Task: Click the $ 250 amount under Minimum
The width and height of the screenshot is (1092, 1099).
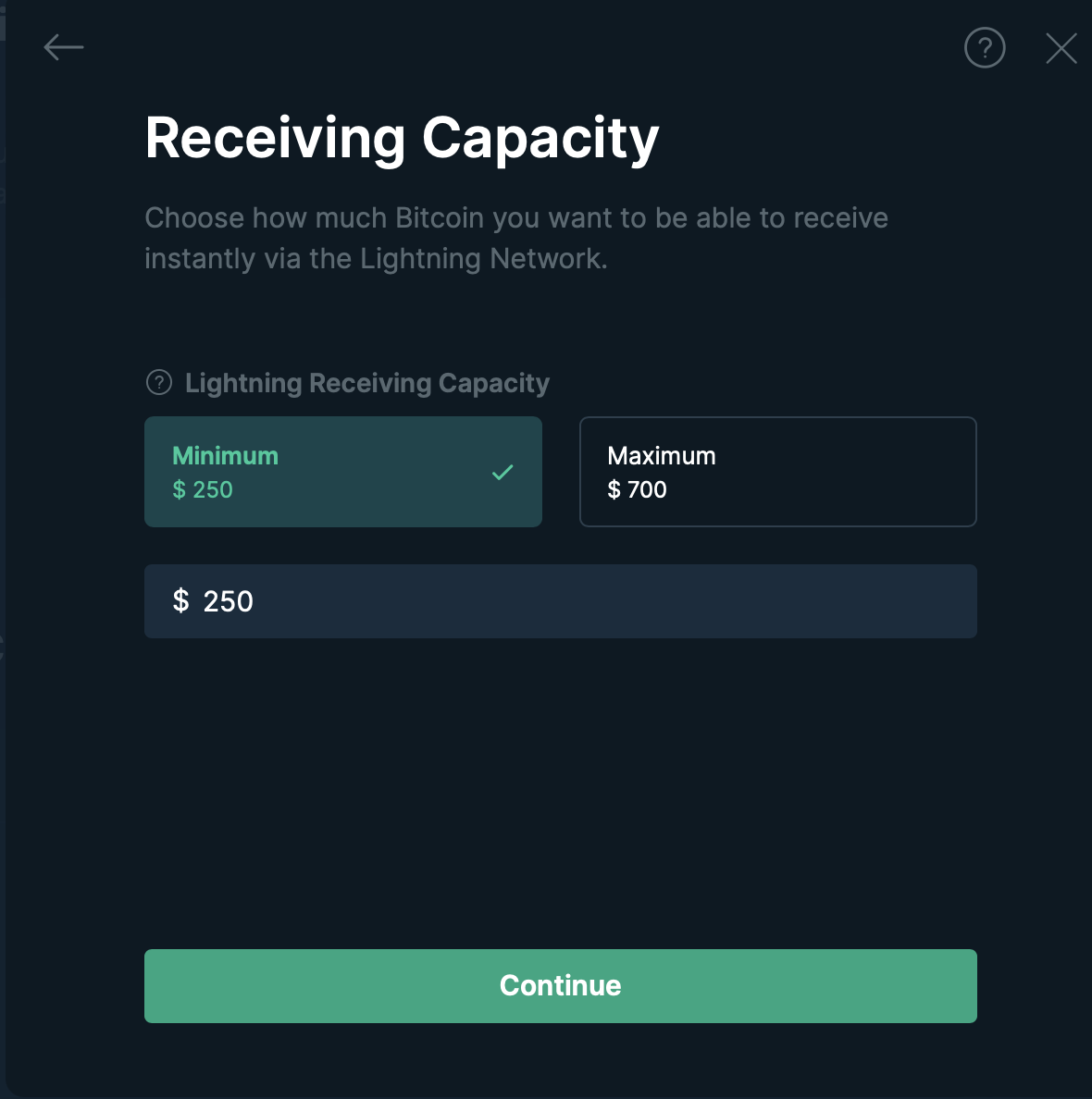Action: point(203,489)
